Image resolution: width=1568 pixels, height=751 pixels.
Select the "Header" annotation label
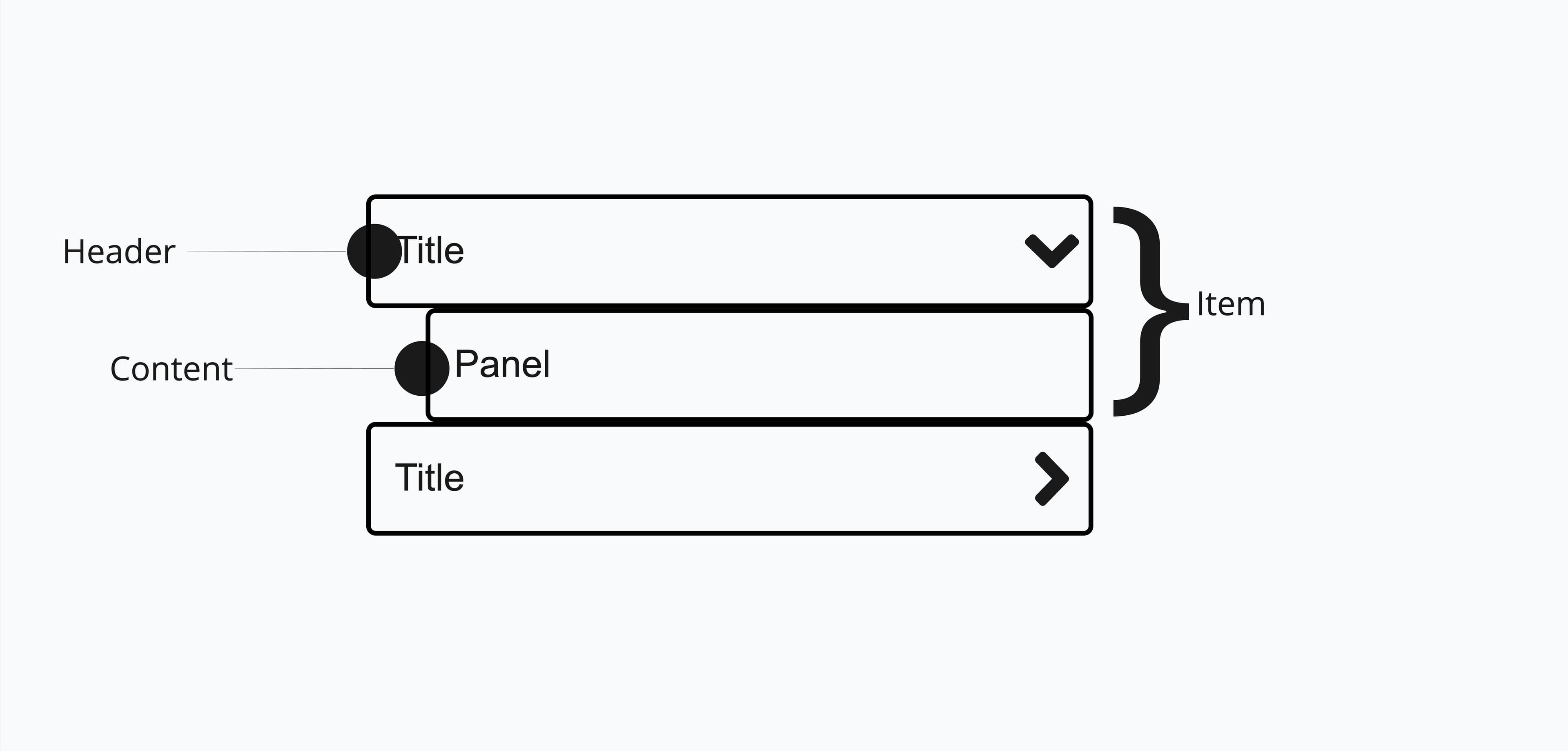click(119, 252)
